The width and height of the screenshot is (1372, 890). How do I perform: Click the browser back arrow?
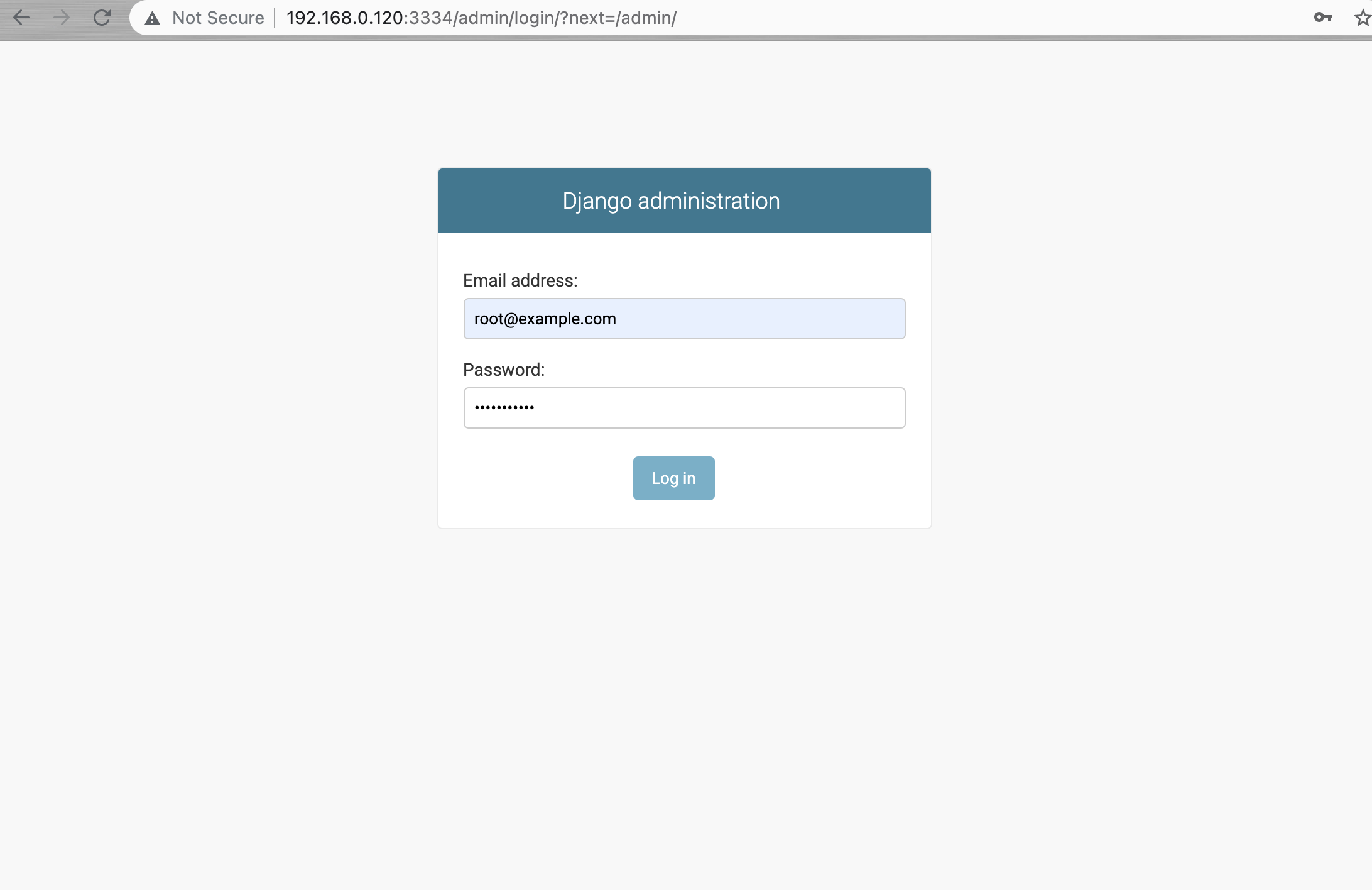21,18
